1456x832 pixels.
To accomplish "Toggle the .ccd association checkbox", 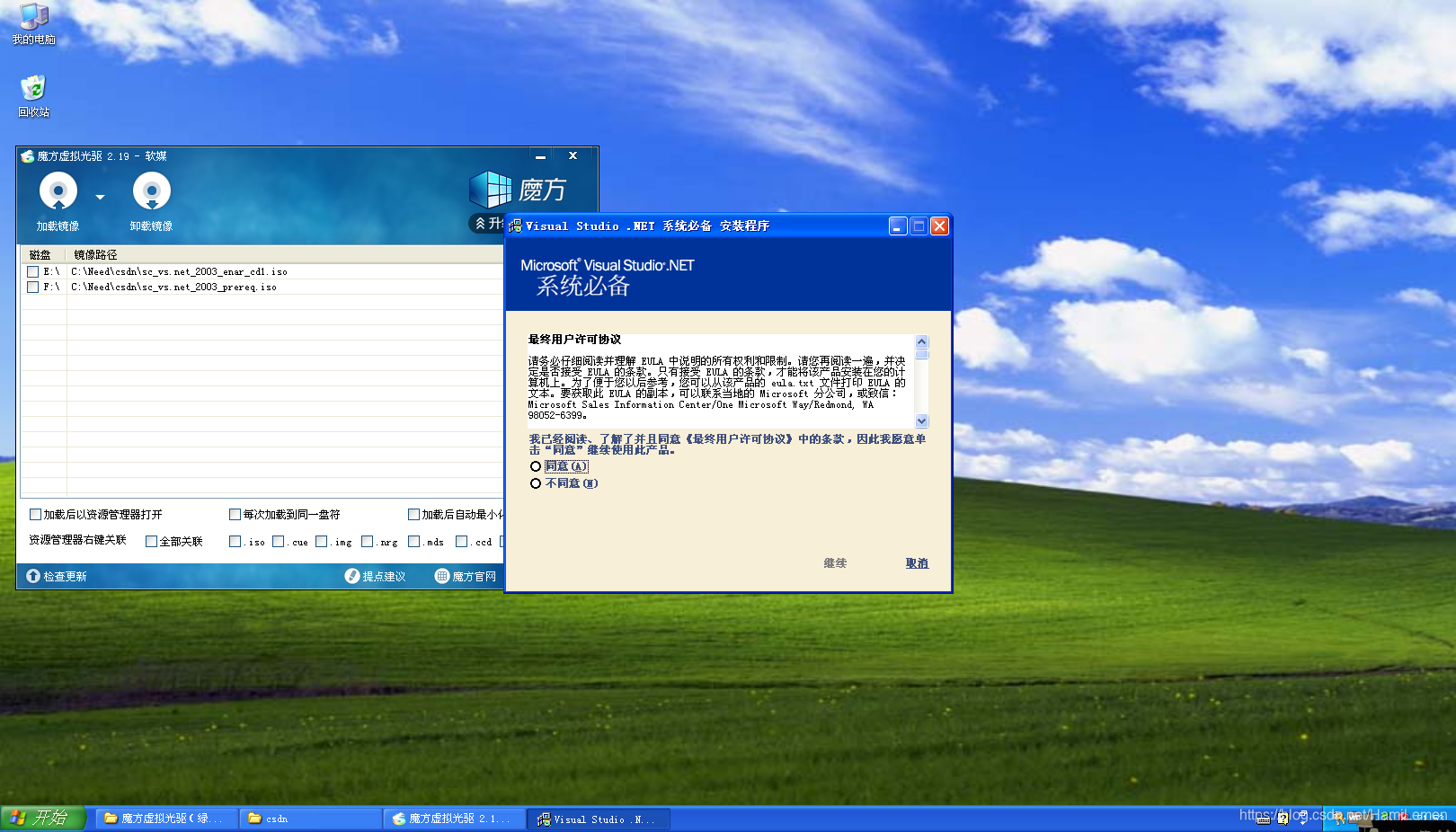I will point(461,542).
